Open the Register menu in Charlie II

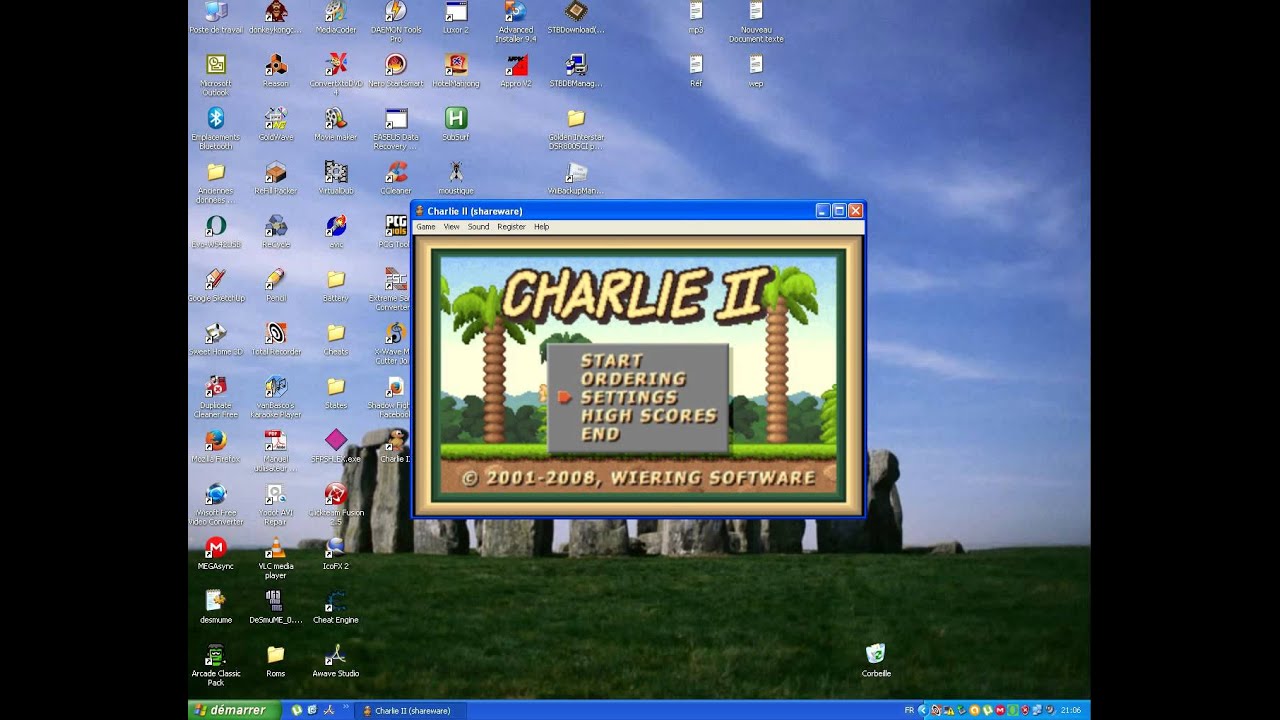(511, 227)
